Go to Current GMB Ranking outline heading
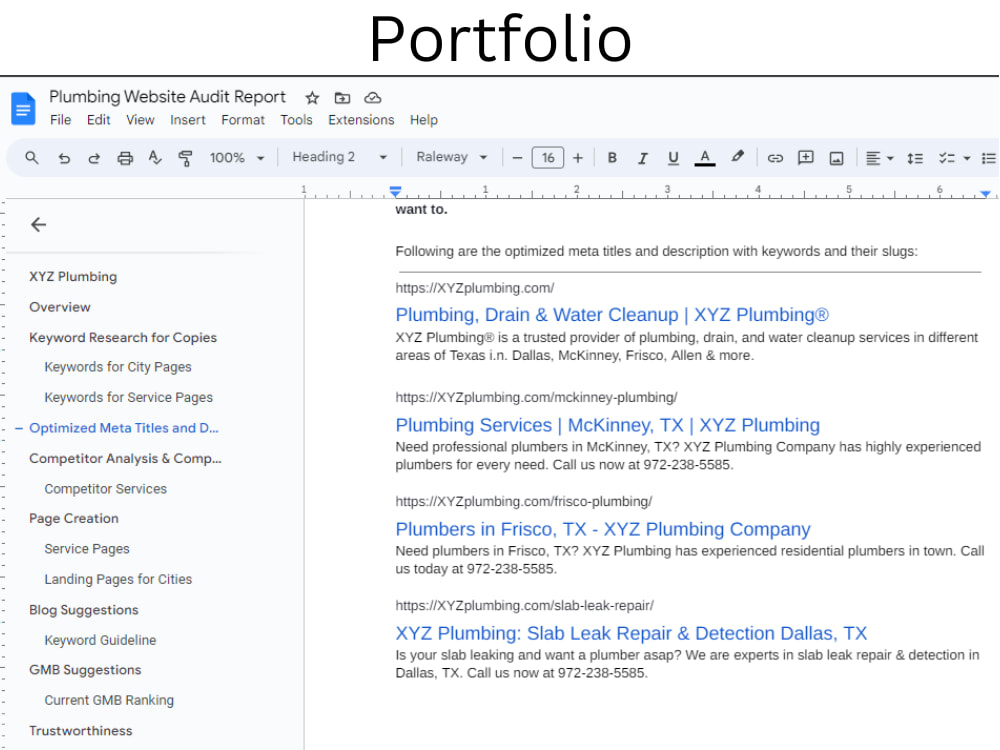This screenshot has width=1000, height=750. pyautogui.click(x=108, y=700)
